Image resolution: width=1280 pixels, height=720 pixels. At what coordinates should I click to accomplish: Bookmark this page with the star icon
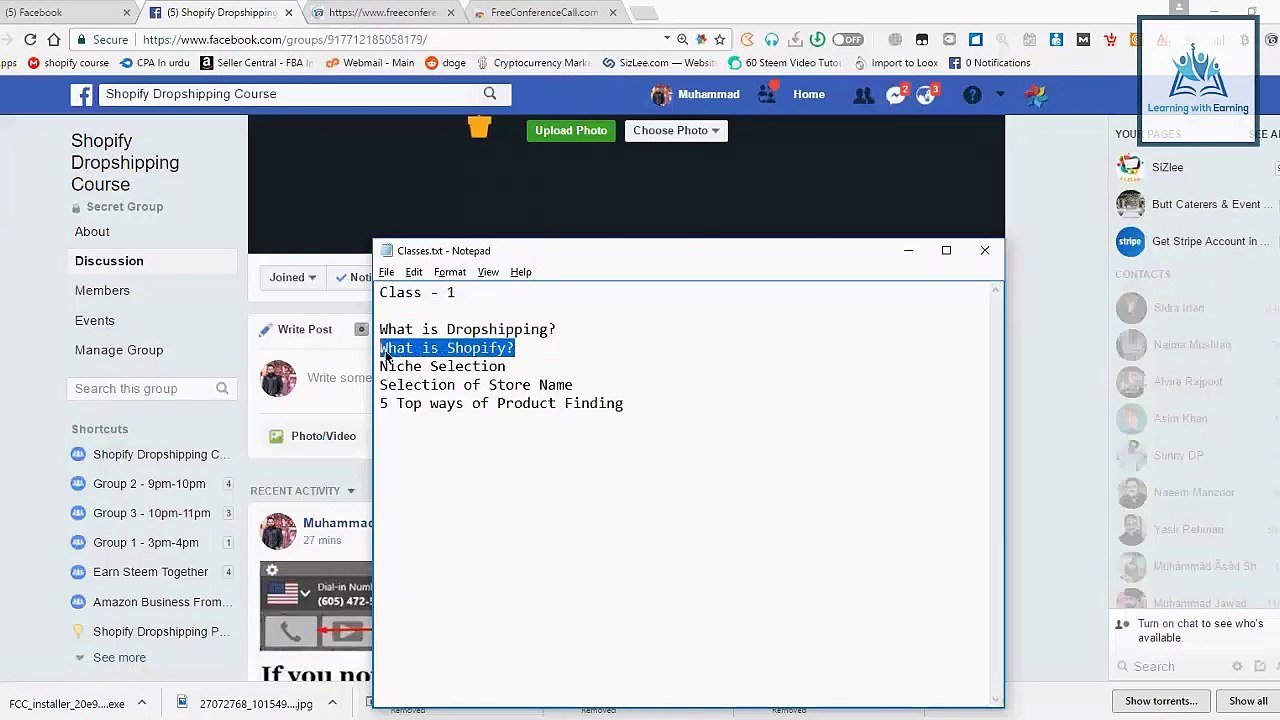(x=719, y=39)
